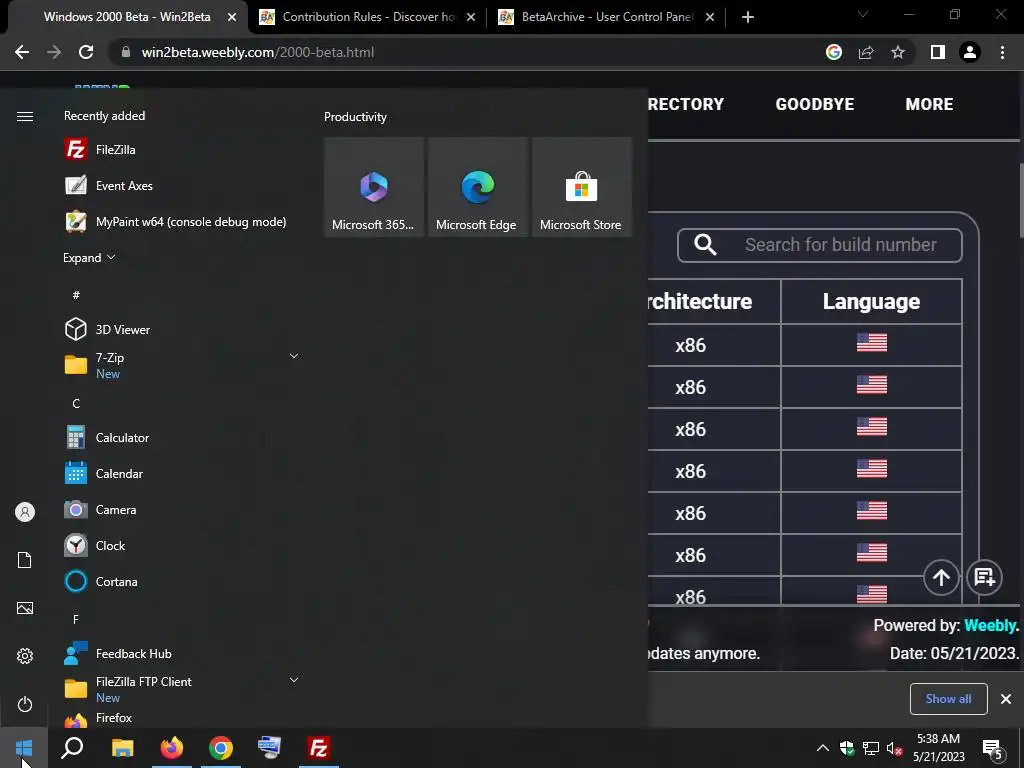Viewport: 1024px width, 768px height.
Task: Open MyPaint w64 console debug mode
Action: tap(176, 222)
